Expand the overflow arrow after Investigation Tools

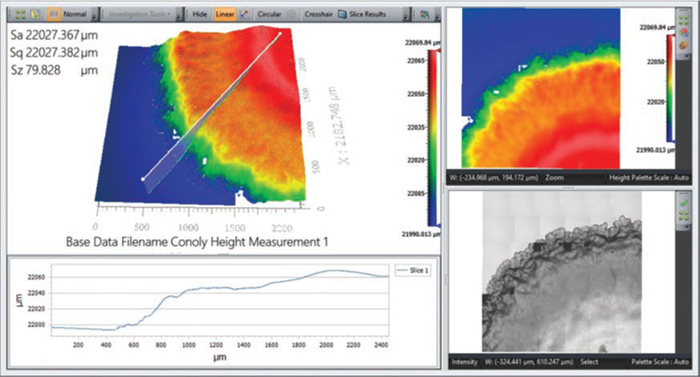click(x=178, y=16)
